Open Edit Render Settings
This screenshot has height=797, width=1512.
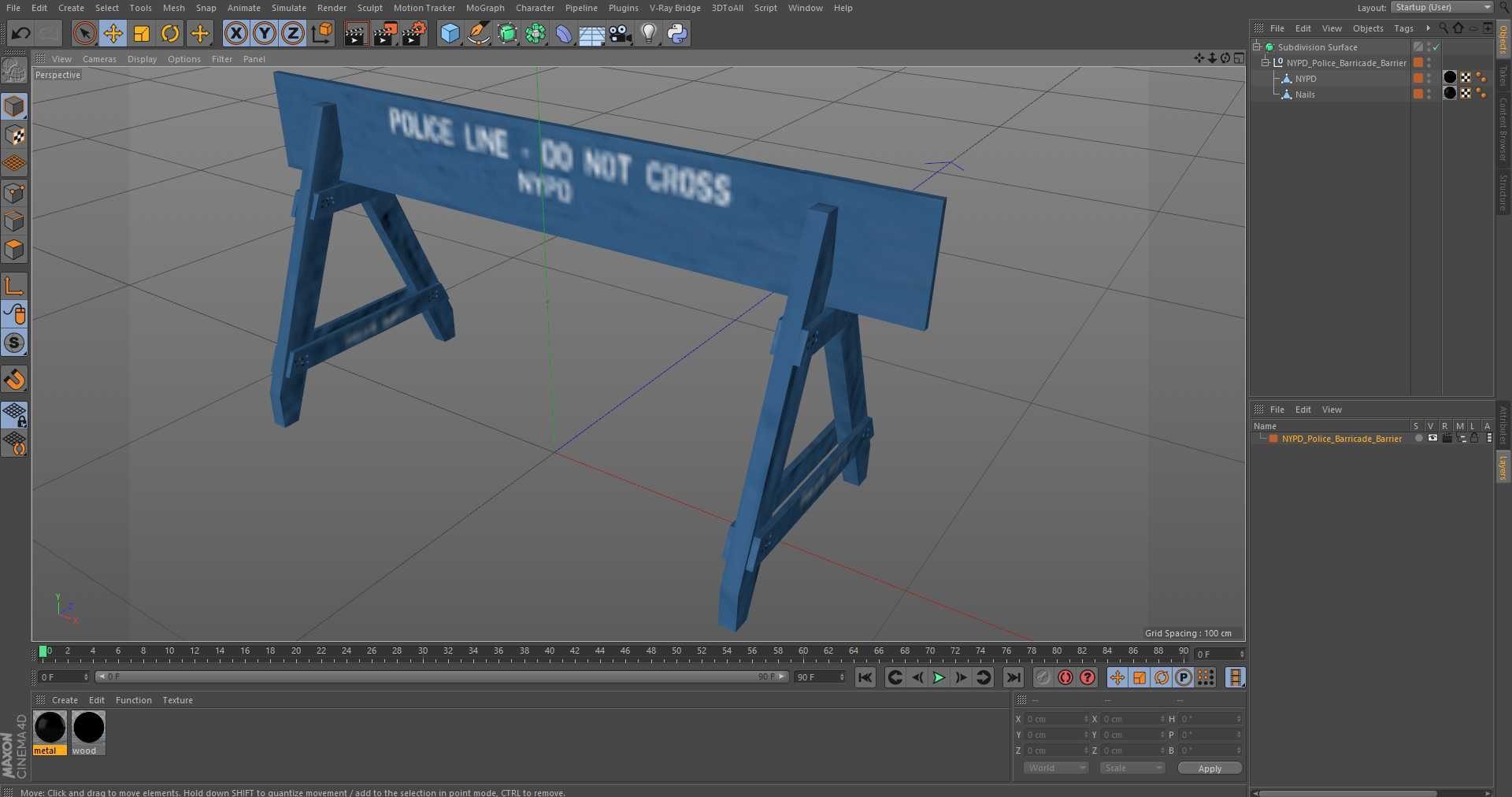(414, 33)
